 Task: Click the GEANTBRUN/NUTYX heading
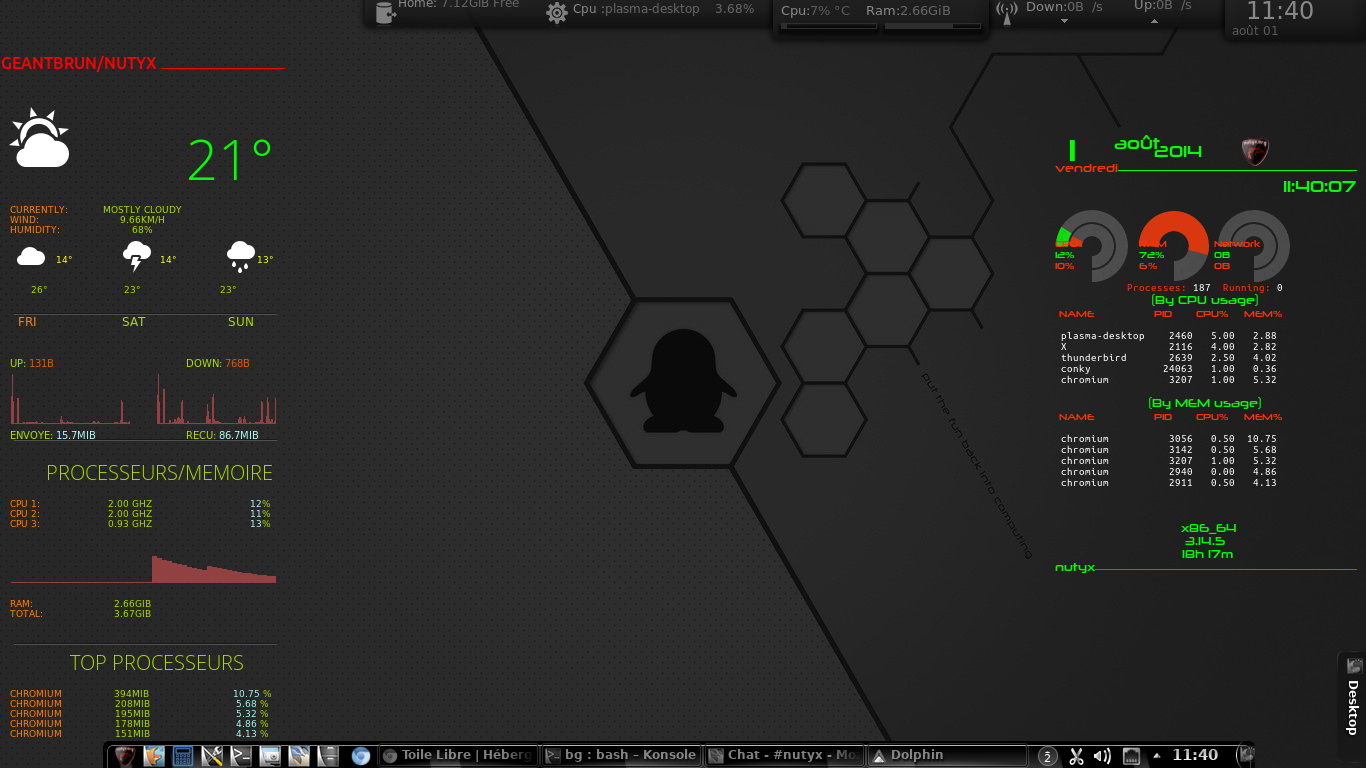(79, 63)
